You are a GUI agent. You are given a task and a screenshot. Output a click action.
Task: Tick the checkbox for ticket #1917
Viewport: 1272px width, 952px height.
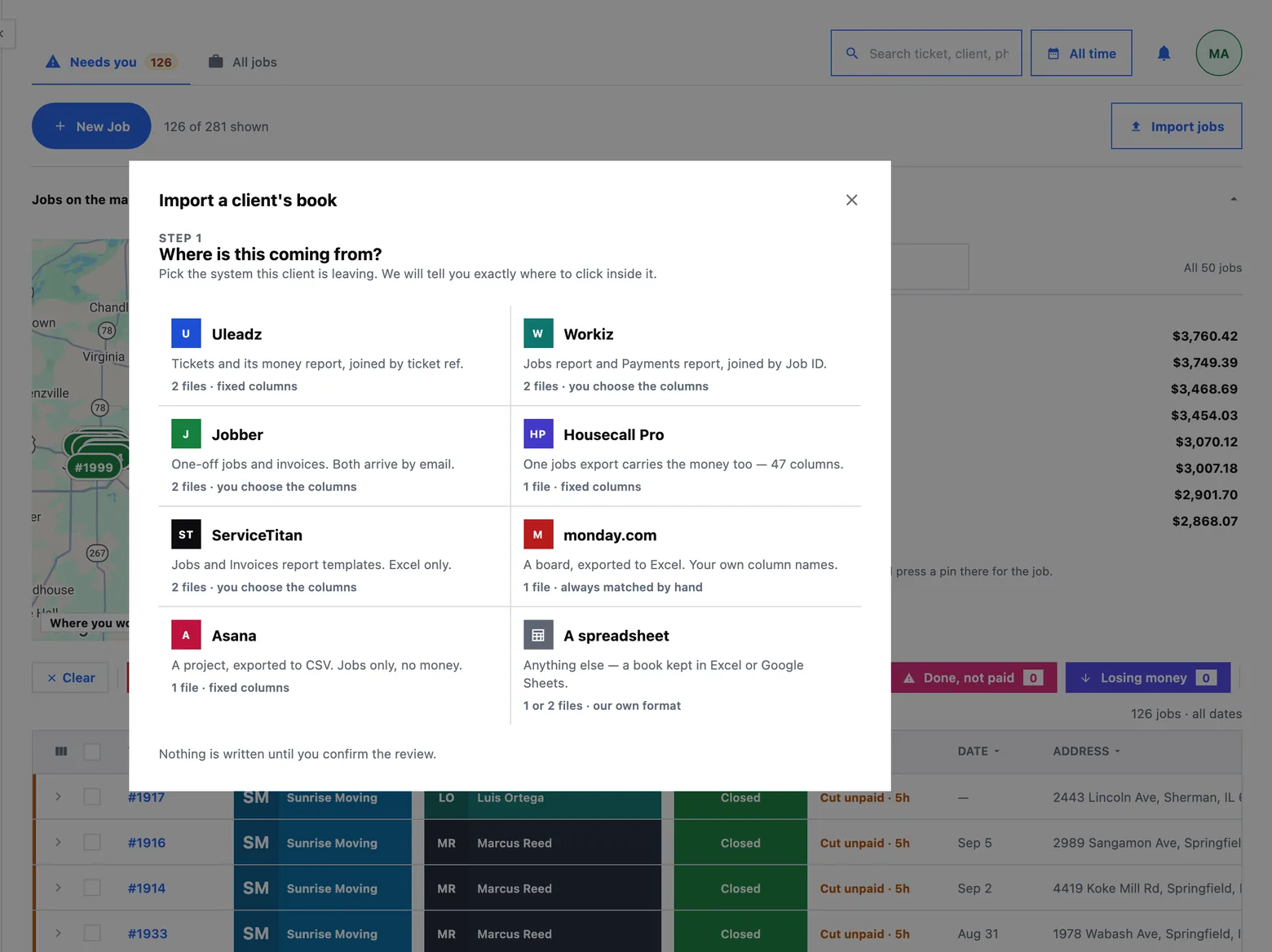tap(92, 796)
